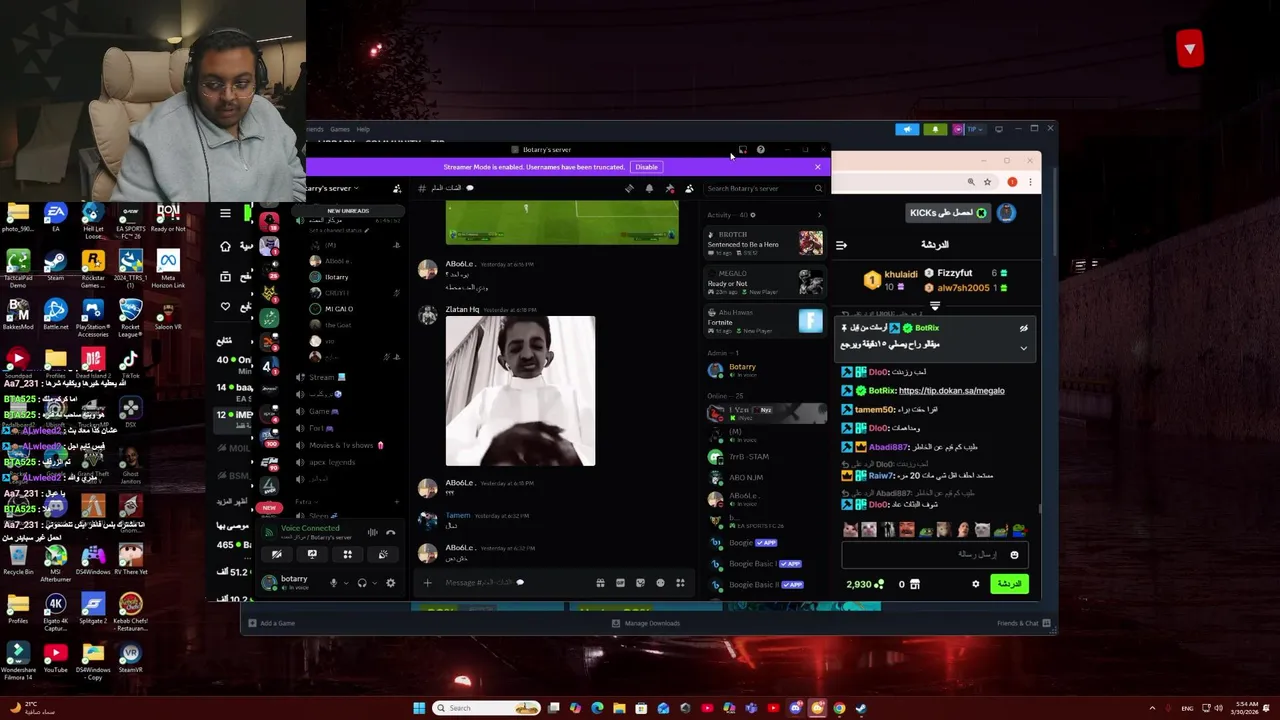Collapse Kick chat sidebar arrow icon
This screenshot has width=1280, height=720.
pos(841,245)
